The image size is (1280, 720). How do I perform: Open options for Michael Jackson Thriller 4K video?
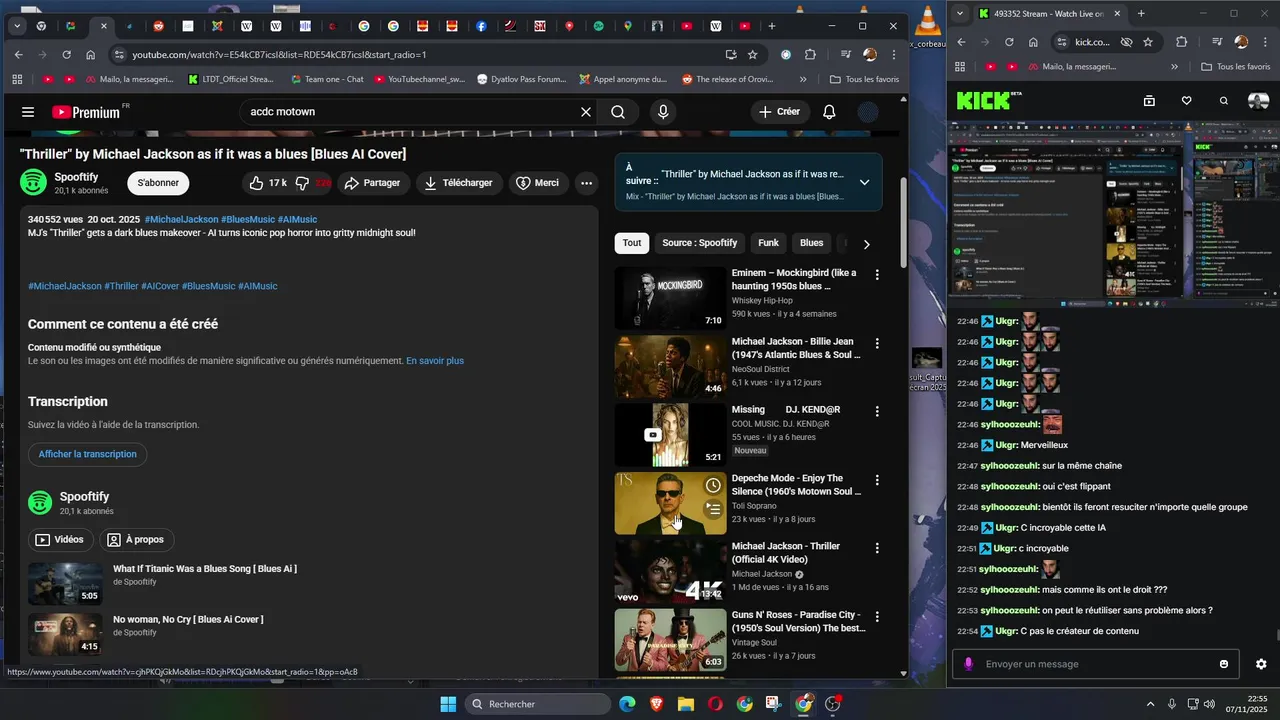877,548
